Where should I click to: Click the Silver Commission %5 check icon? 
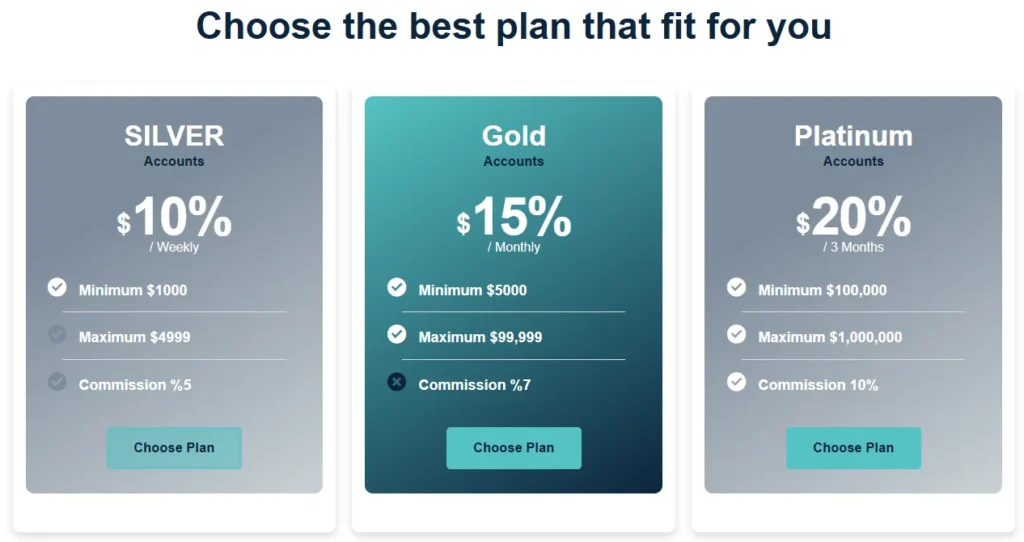point(57,381)
